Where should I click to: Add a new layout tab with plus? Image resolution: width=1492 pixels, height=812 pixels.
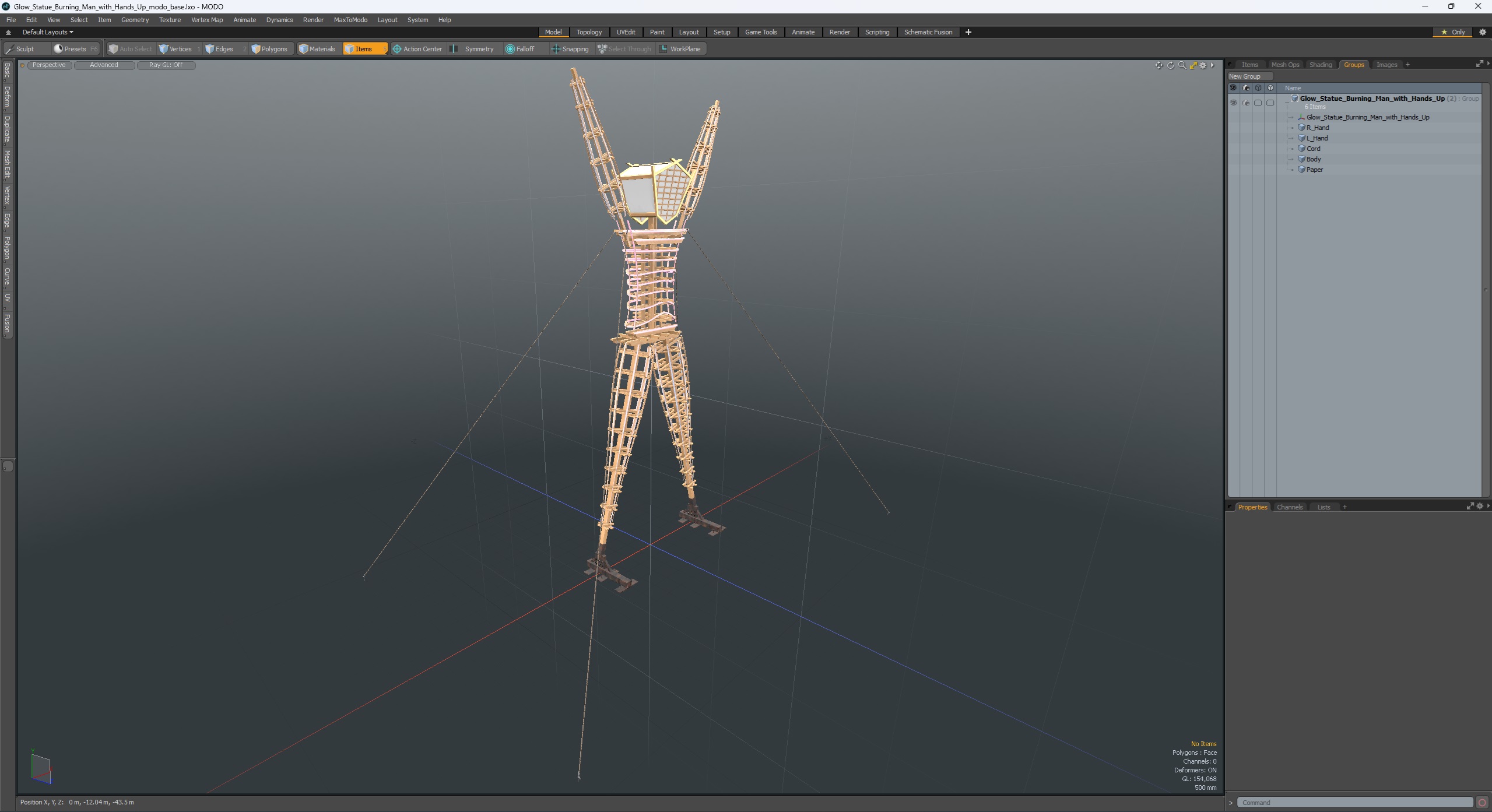click(968, 32)
